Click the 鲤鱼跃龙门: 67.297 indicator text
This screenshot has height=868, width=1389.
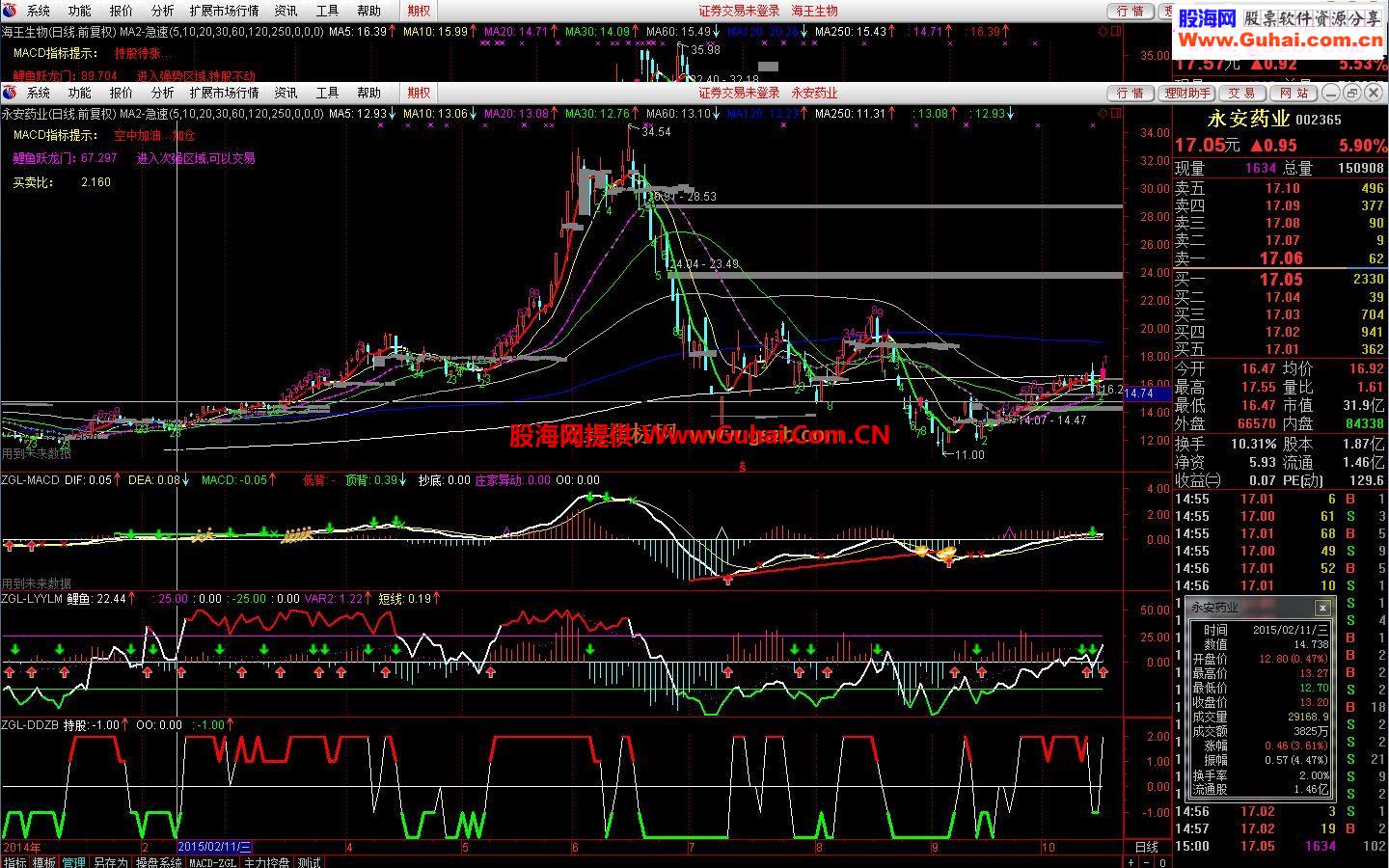tap(66, 158)
